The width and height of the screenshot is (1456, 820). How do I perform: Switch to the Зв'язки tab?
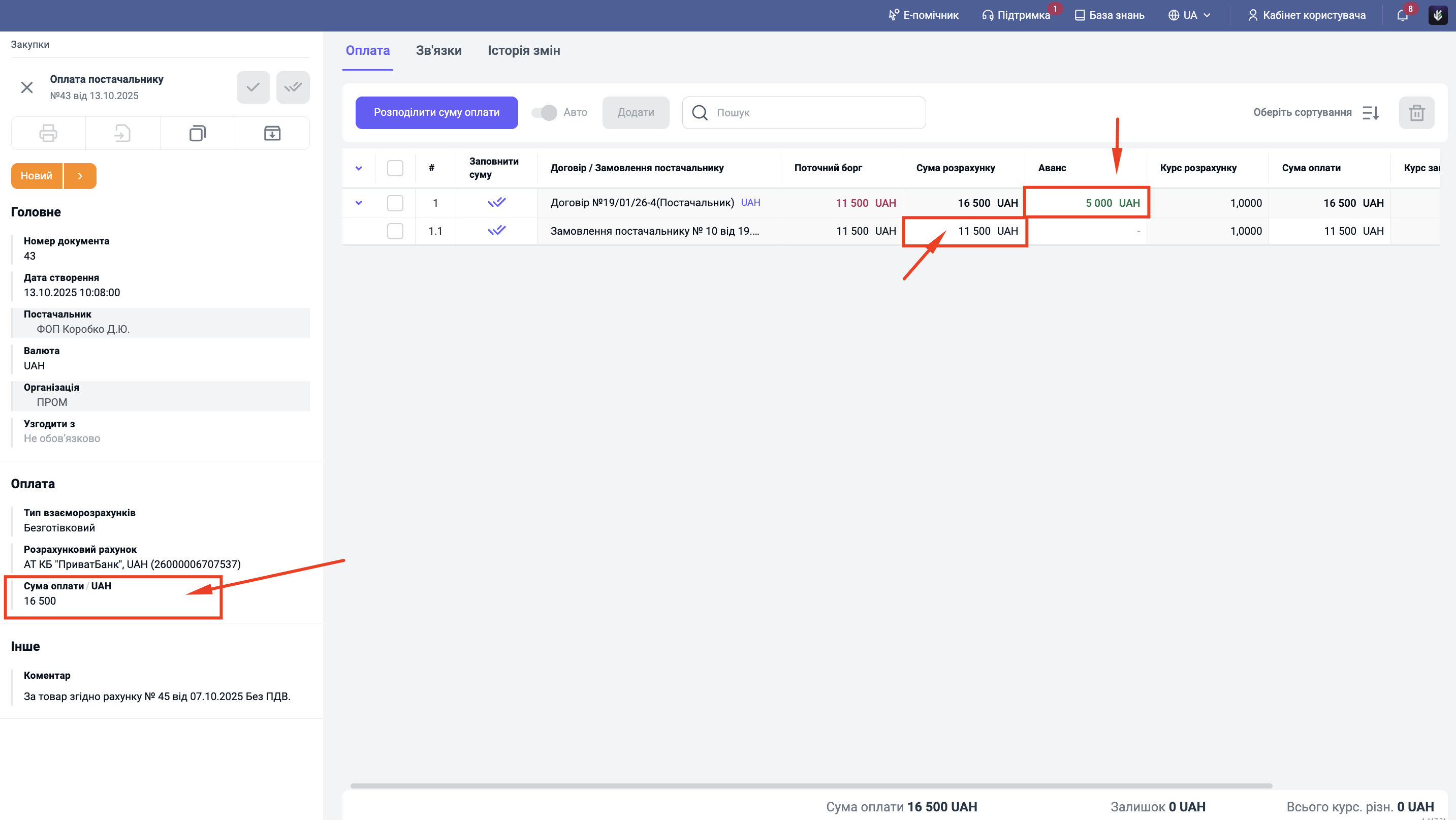438,50
